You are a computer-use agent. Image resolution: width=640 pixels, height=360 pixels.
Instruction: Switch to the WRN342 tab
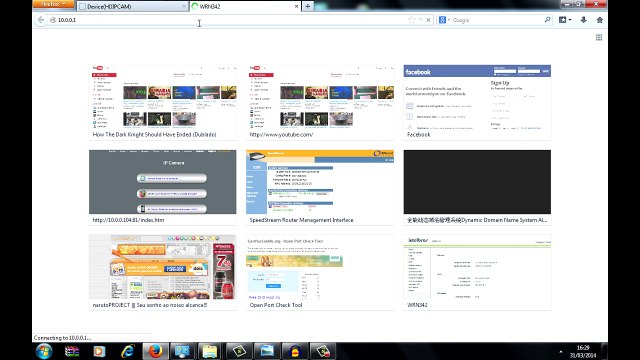point(245,7)
